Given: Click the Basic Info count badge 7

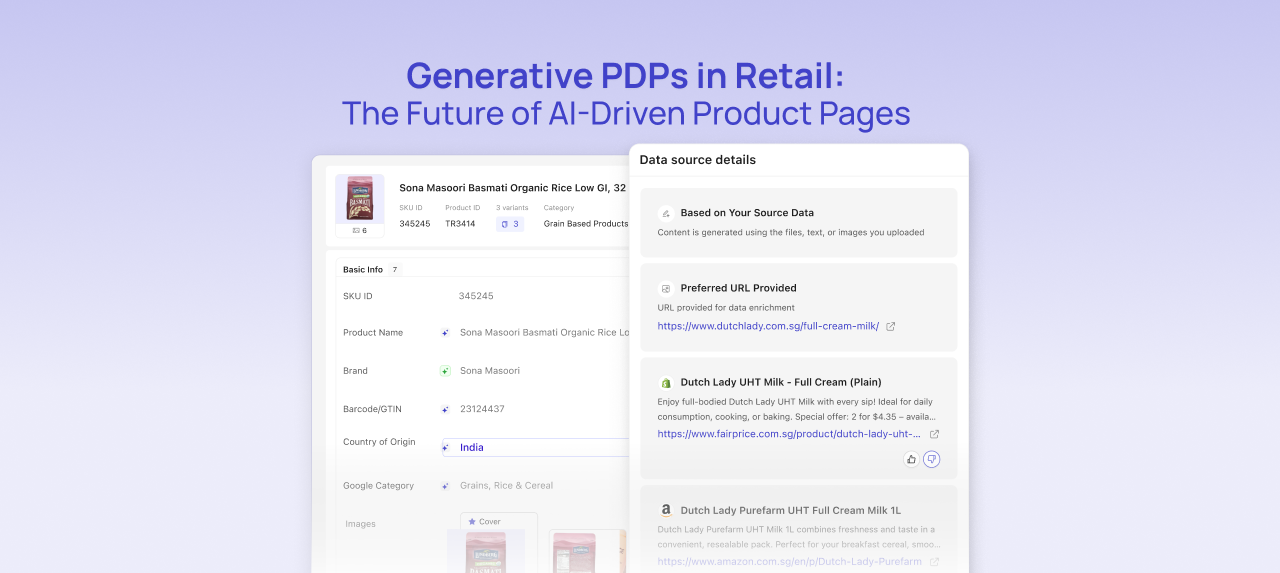Looking at the screenshot, I should [x=394, y=270].
